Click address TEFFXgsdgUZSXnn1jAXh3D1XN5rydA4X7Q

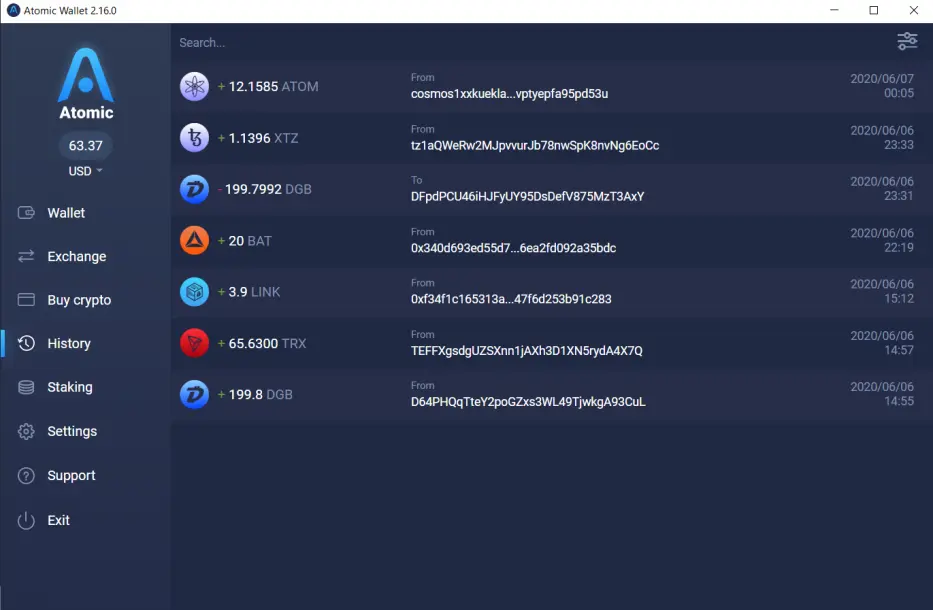tap(527, 351)
